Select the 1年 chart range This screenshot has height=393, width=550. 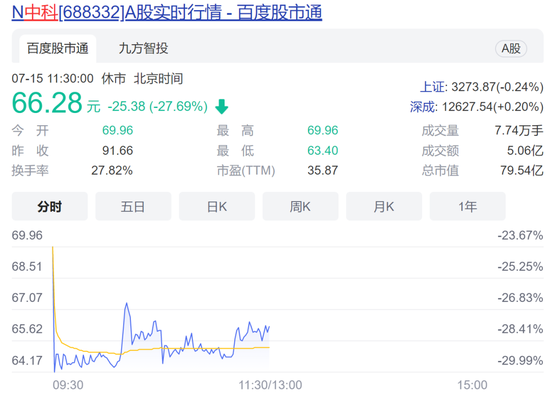[x=468, y=206]
